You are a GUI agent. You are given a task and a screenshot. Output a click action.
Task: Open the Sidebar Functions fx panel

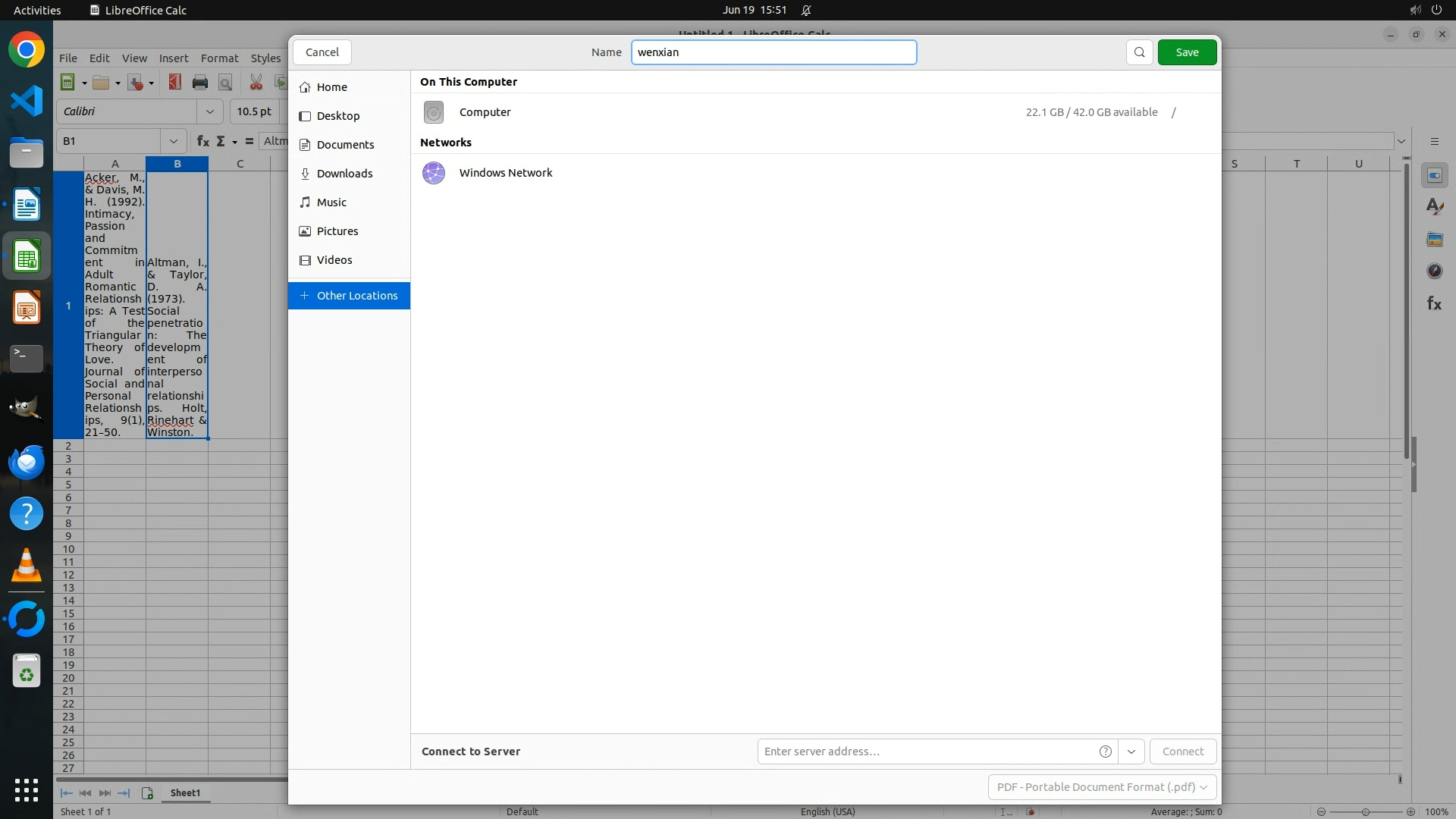pos(1434,303)
